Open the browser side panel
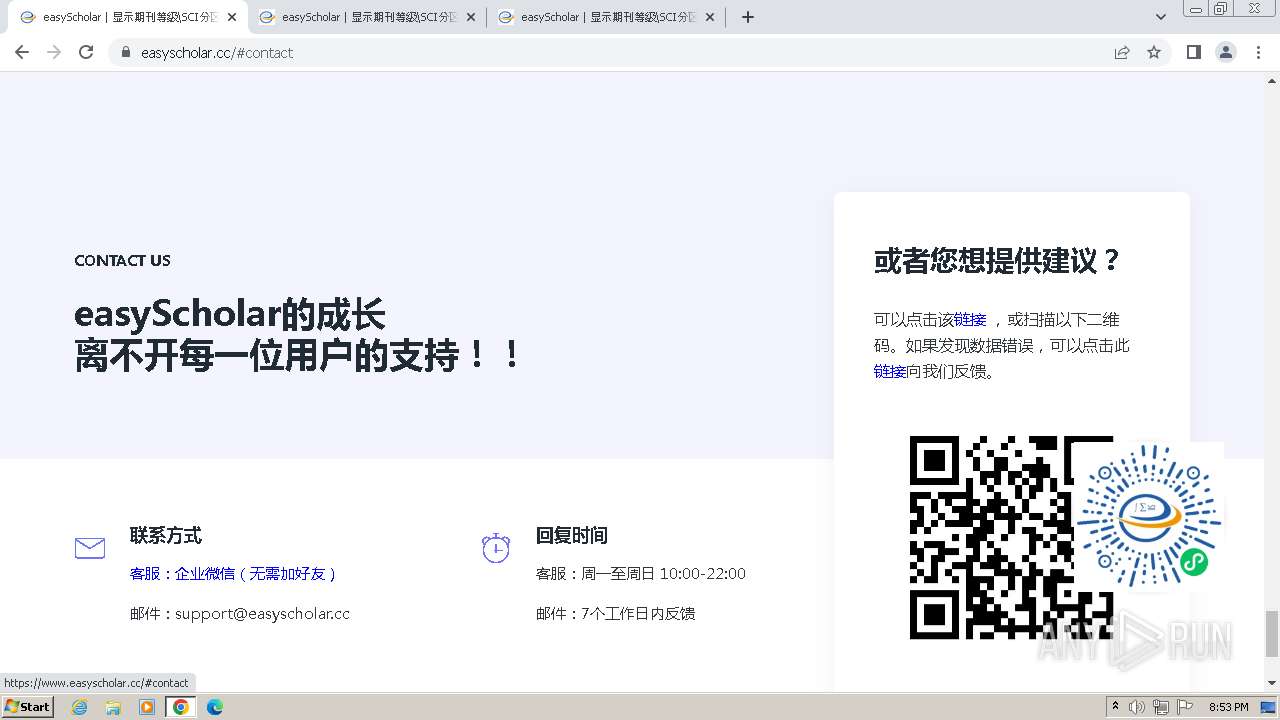The width and height of the screenshot is (1280, 720). pos(1194,52)
